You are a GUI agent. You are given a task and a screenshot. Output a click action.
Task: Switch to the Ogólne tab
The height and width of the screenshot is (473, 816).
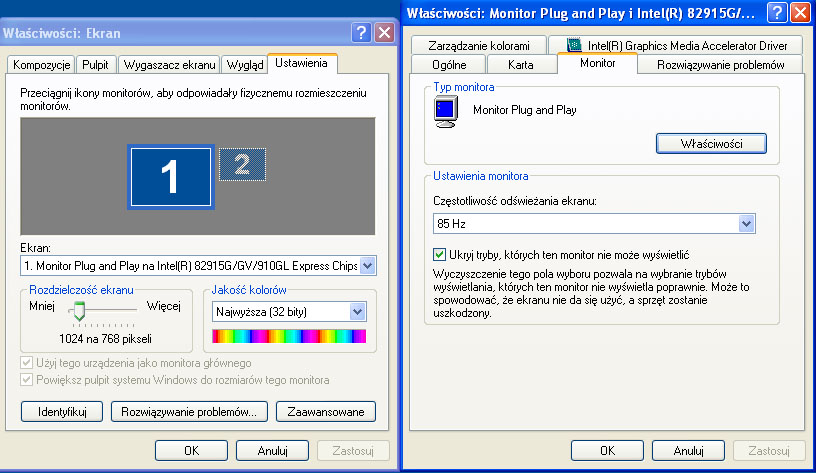449,65
